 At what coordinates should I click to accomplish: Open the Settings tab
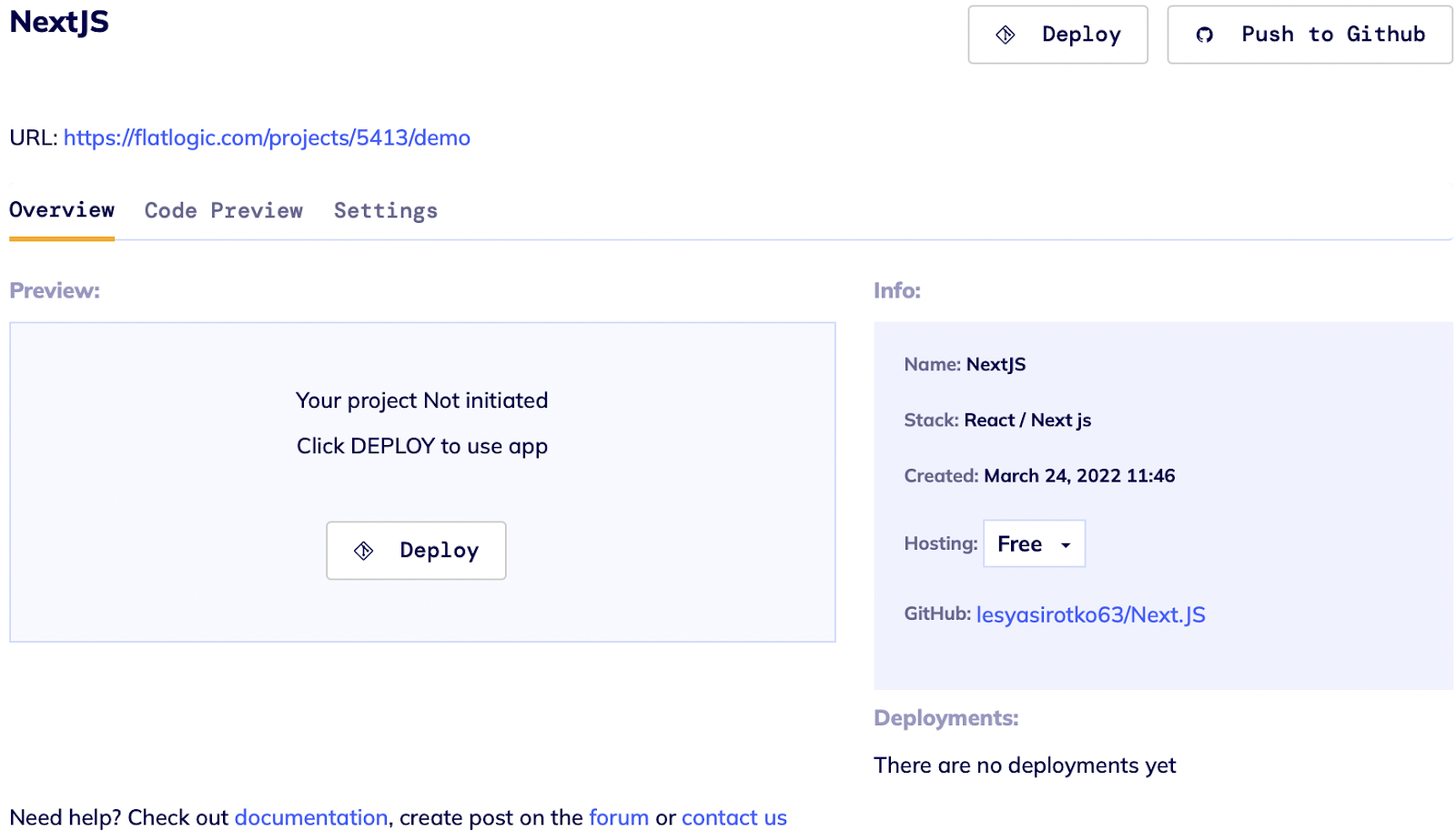(386, 210)
